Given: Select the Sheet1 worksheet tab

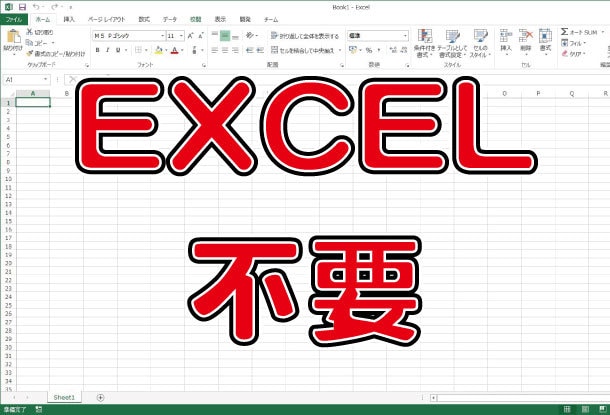Looking at the screenshot, I should coord(64,397).
